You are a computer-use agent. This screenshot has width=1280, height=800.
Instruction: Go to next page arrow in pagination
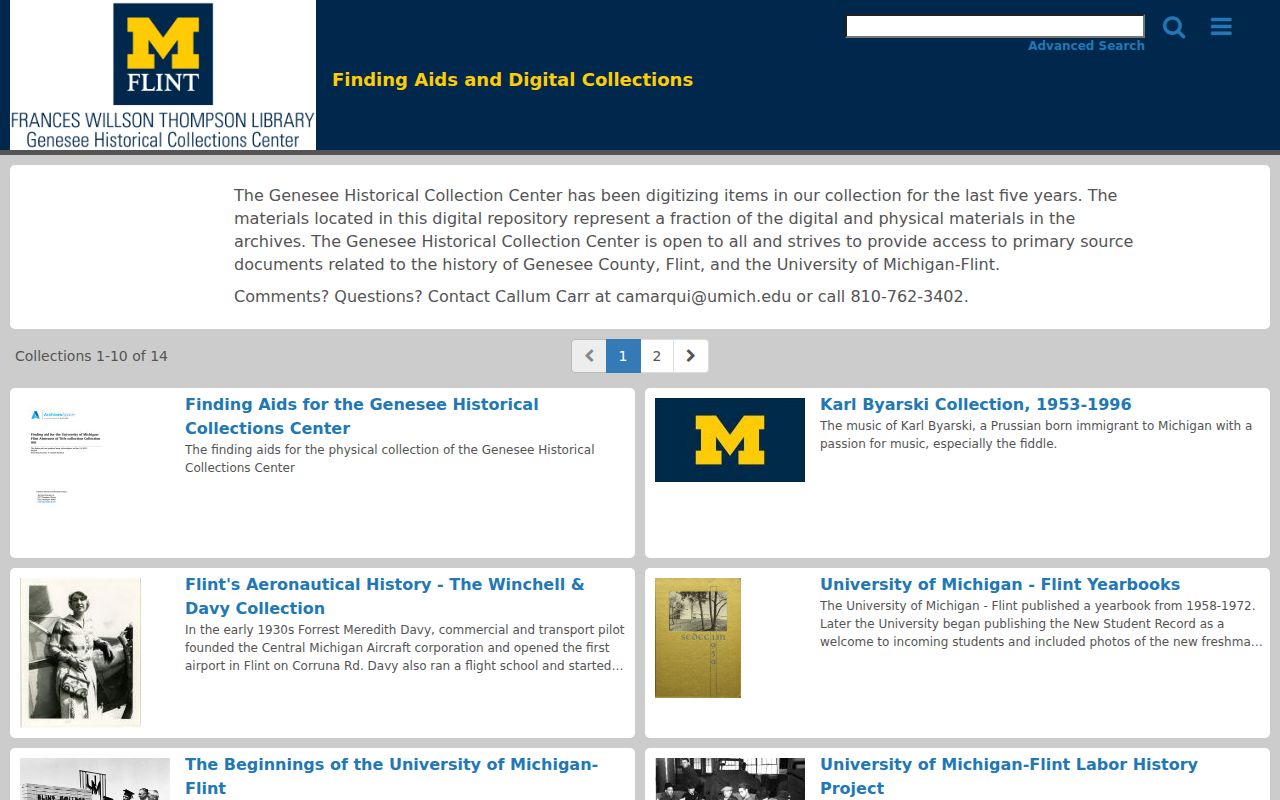click(691, 356)
